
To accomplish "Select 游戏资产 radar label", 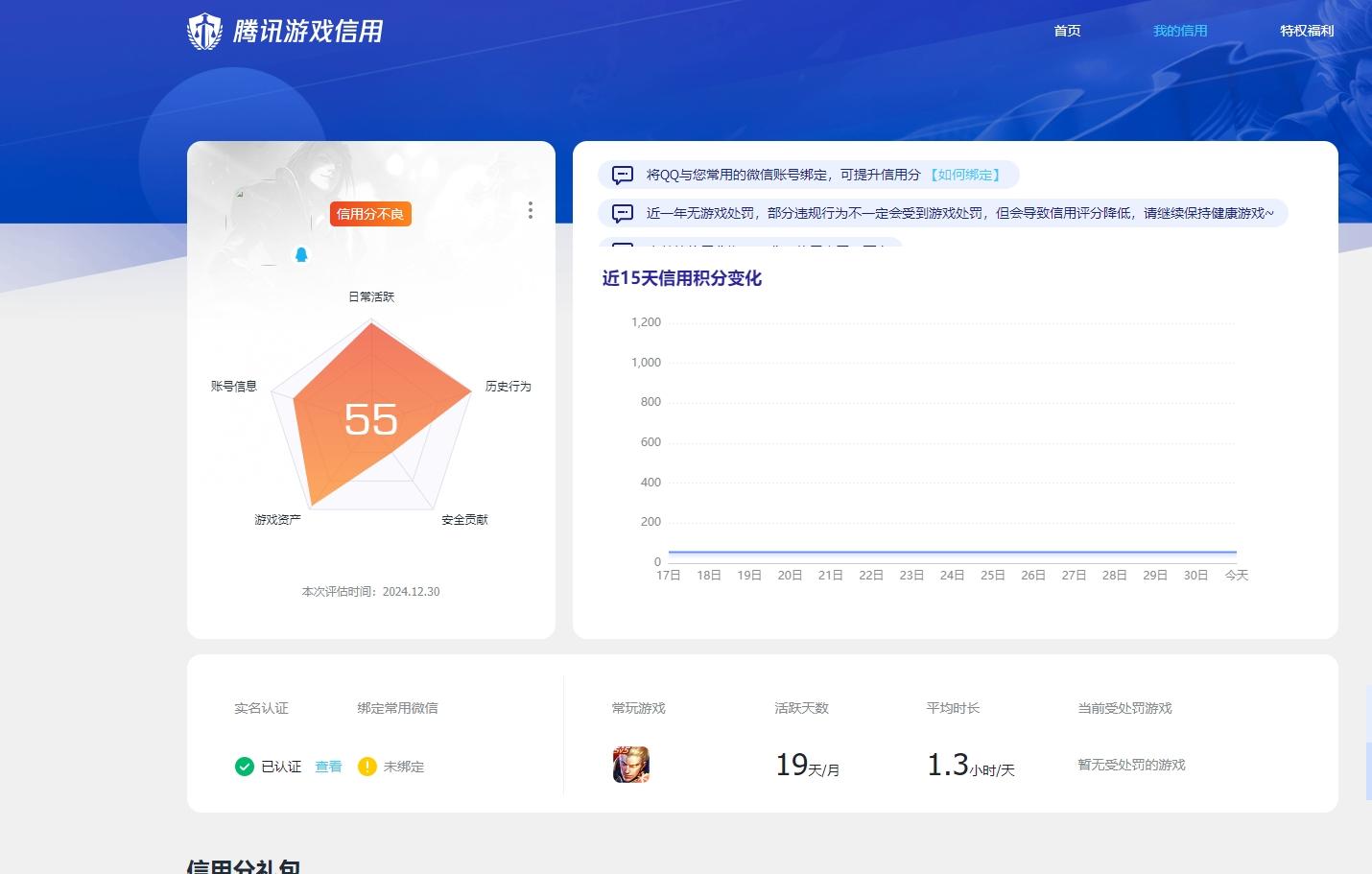I will (277, 519).
